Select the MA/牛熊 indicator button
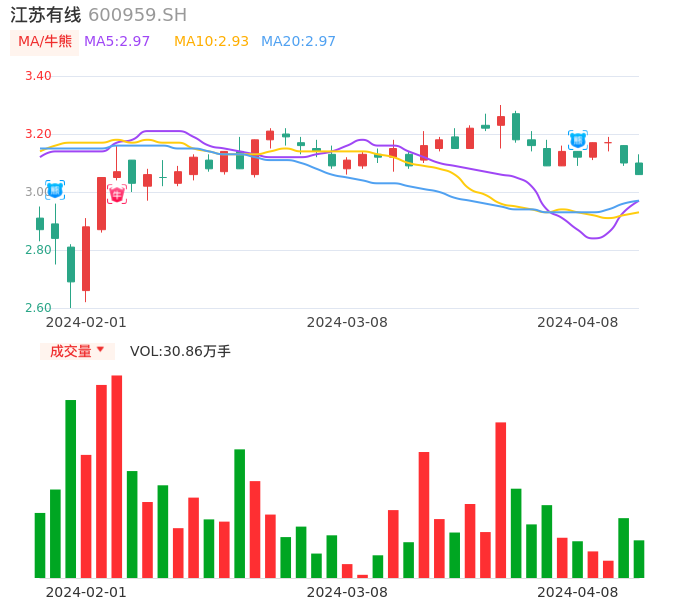The image size is (686, 606). (45, 42)
